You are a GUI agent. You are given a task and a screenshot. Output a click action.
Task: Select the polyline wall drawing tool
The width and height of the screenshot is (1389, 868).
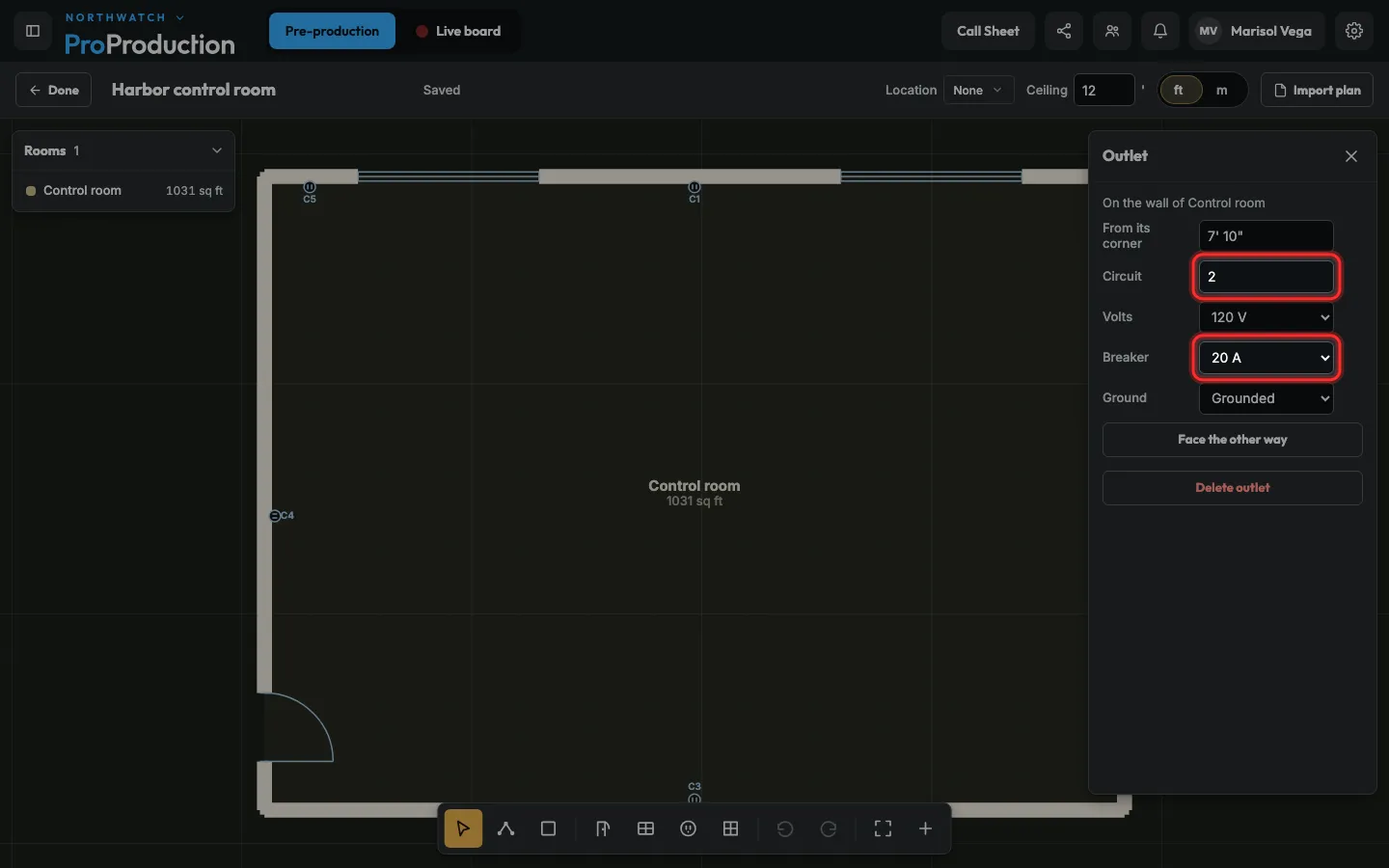click(505, 828)
